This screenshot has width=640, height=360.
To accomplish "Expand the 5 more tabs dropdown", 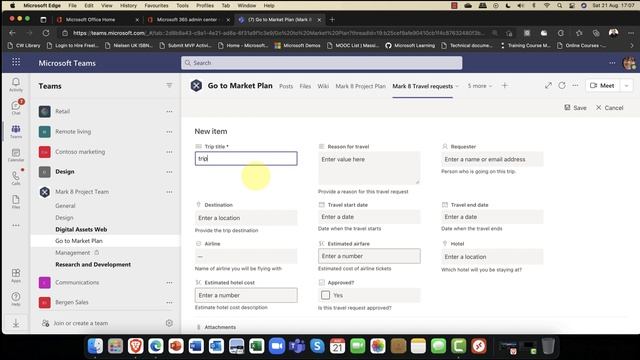I will [480, 86].
